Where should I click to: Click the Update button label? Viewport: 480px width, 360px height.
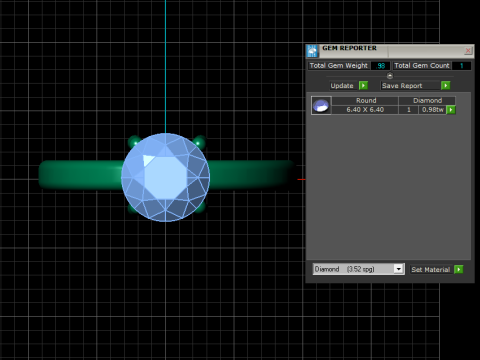point(342,86)
